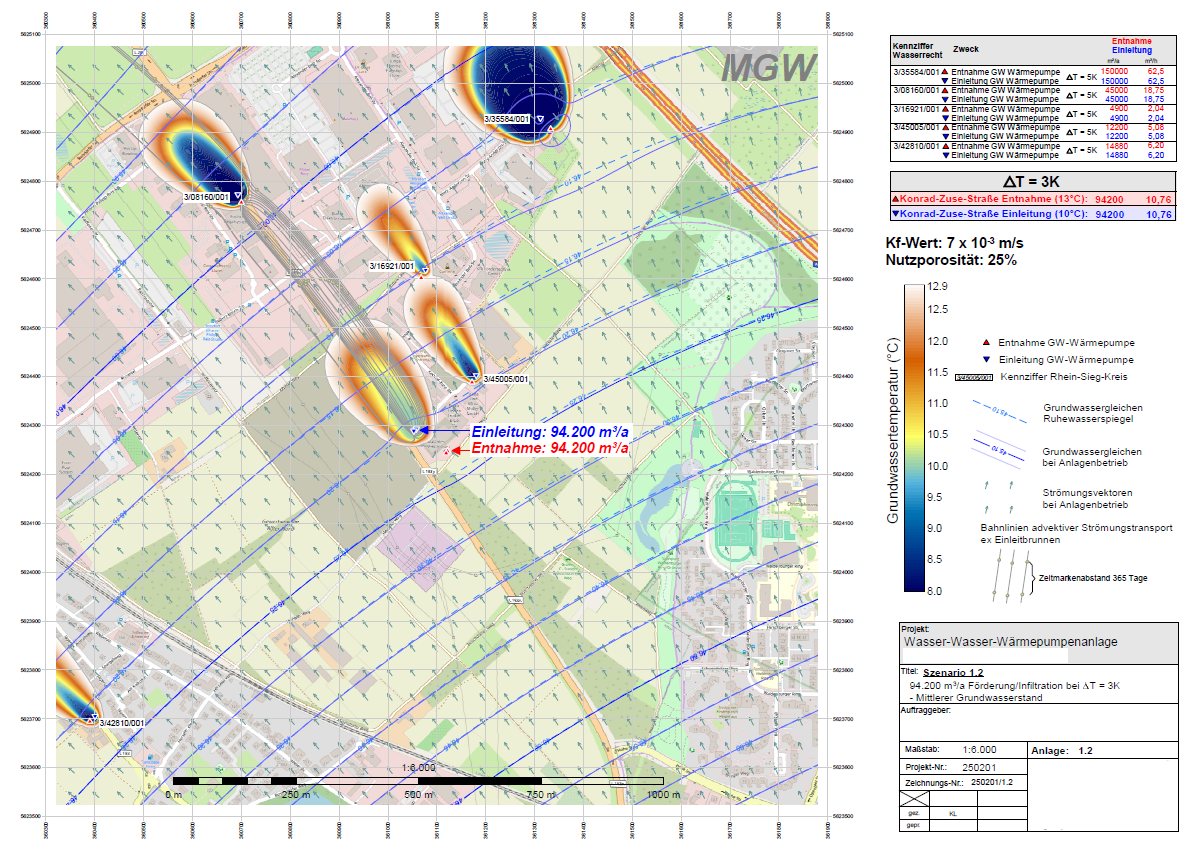This screenshot has width=1187, height=846.
Task: Click the MGW watermark label on map
Action: pyautogui.click(x=768, y=68)
